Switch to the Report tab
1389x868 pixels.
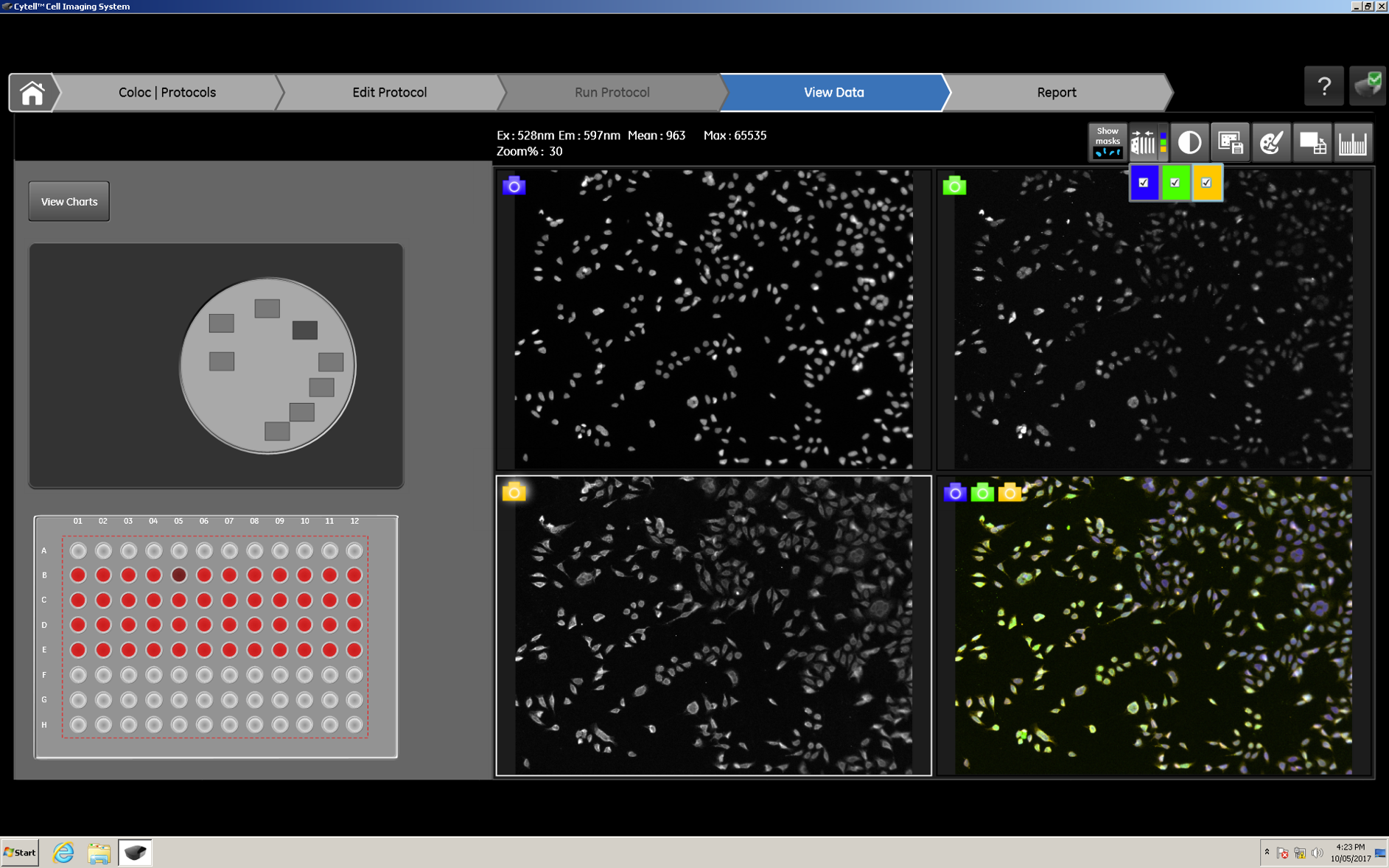(x=1056, y=92)
